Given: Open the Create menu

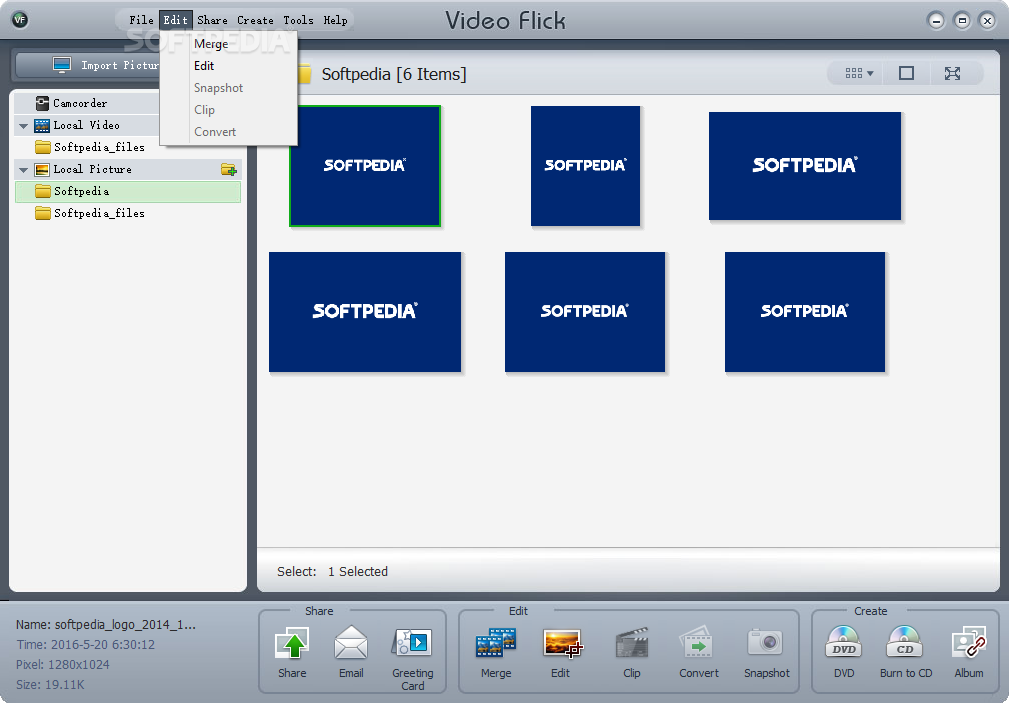Looking at the screenshot, I should point(255,20).
